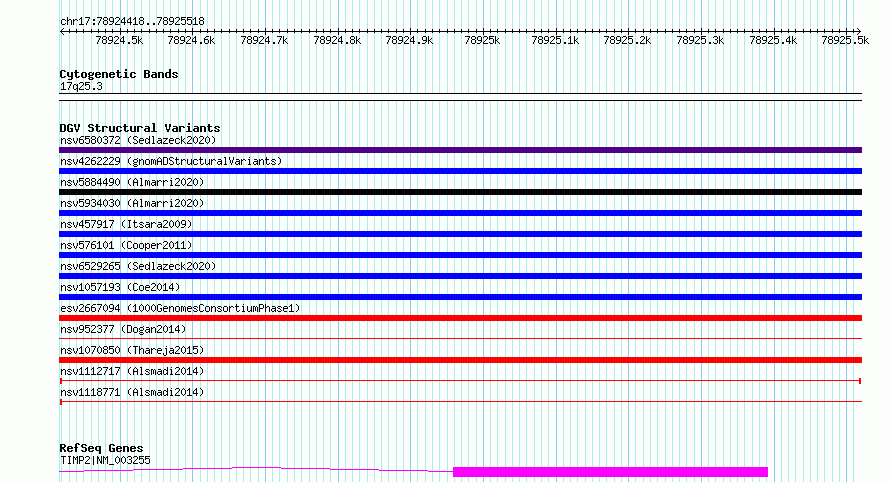Click the red nsv1070850 variant bar
890x482 pixels.
coord(460,360)
